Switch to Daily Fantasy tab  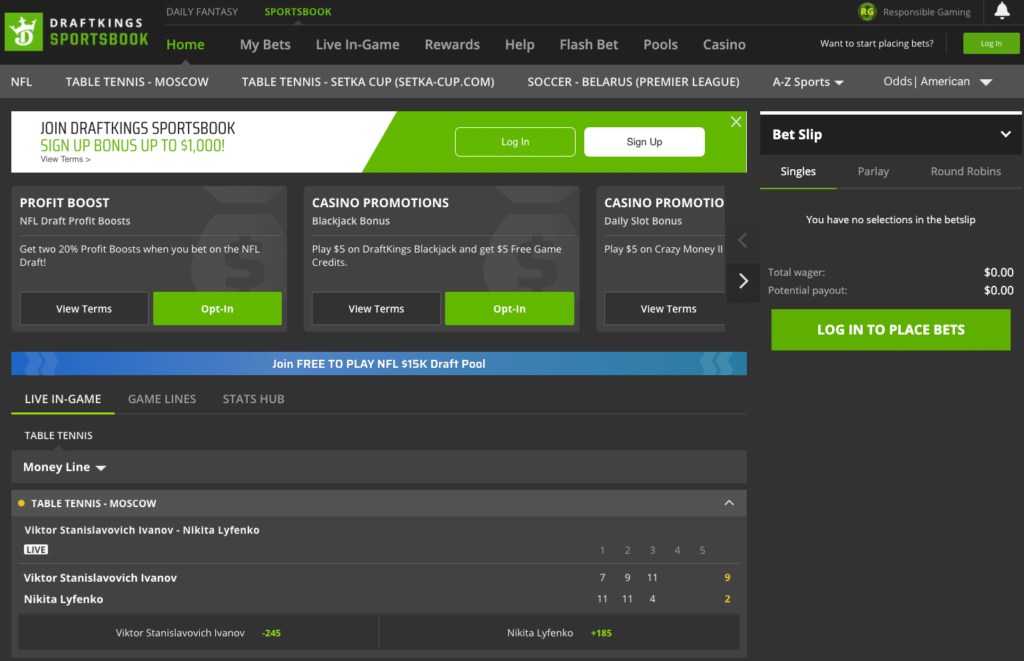click(202, 12)
